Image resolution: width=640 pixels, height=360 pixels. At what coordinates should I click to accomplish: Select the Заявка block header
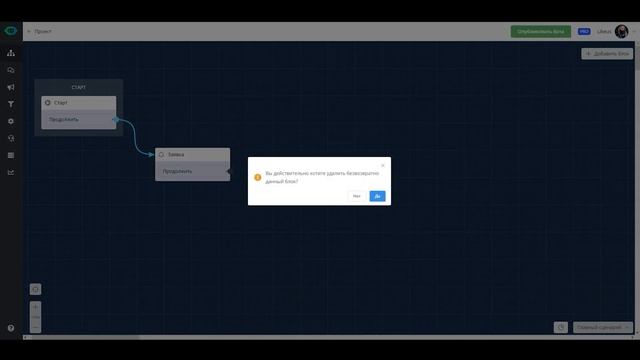click(x=192, y=155)
